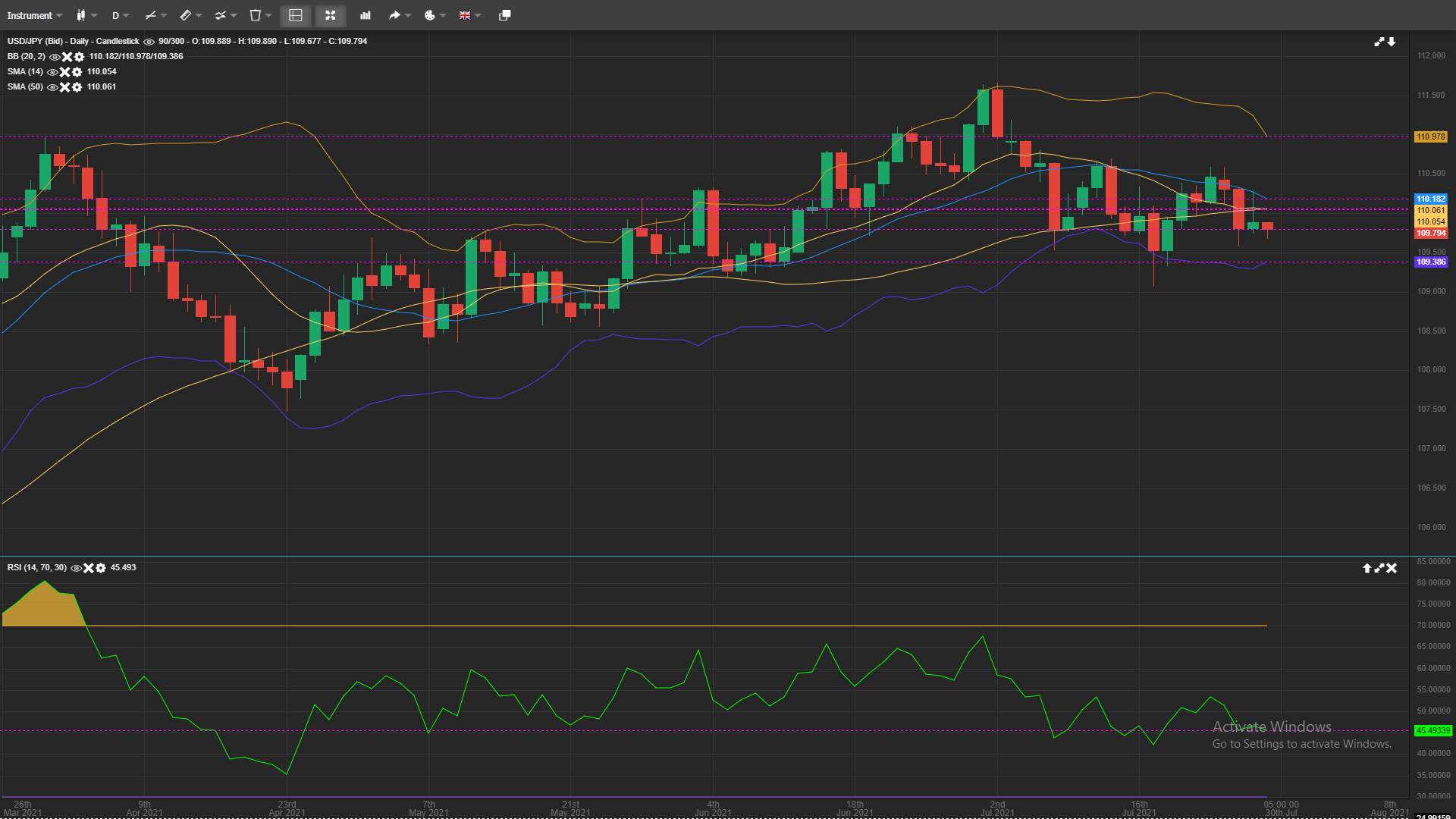Click the USD/JPY (Bid) Daily Candlestick title

[x=74, y=41]
